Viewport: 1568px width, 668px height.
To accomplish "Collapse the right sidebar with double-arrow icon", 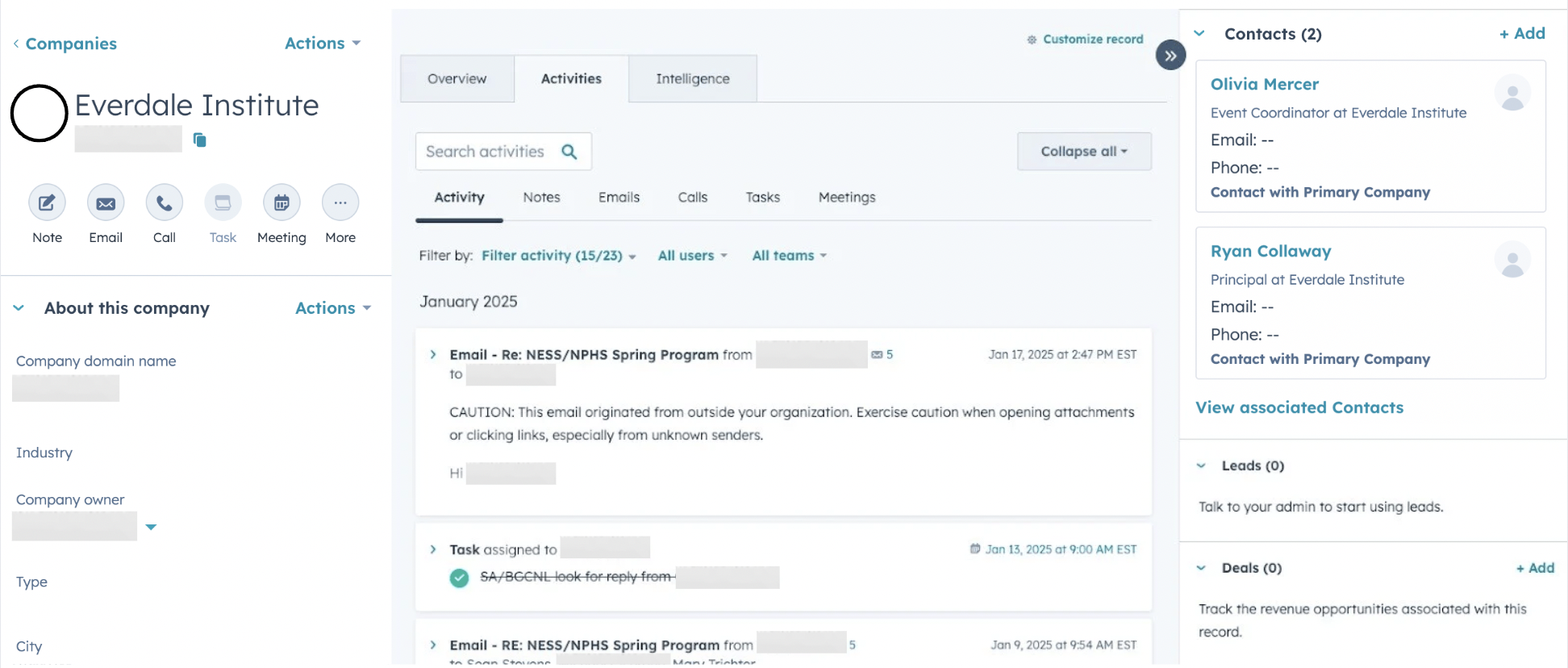I will (1170, 56).
